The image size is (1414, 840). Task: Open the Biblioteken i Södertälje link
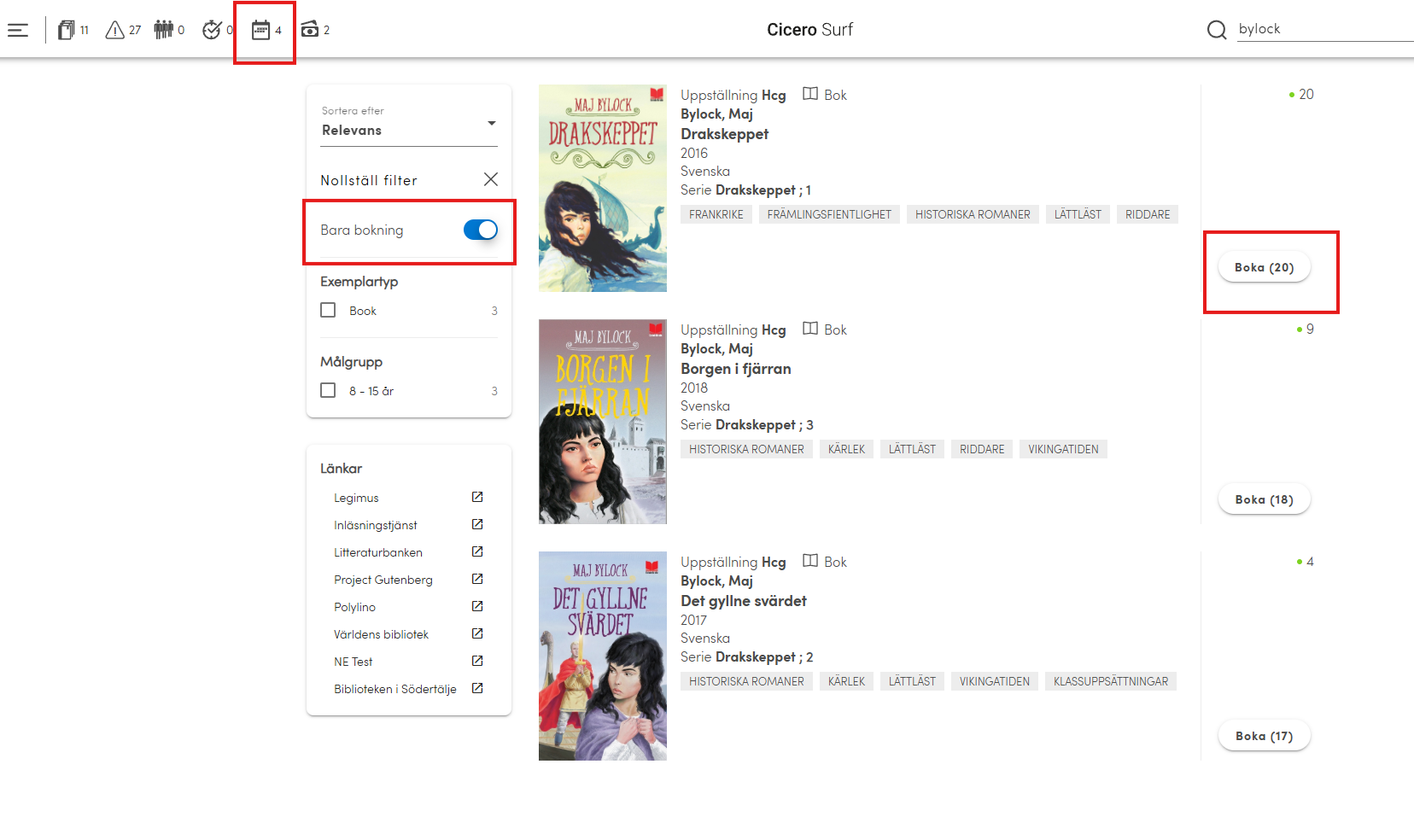[395, 689]
